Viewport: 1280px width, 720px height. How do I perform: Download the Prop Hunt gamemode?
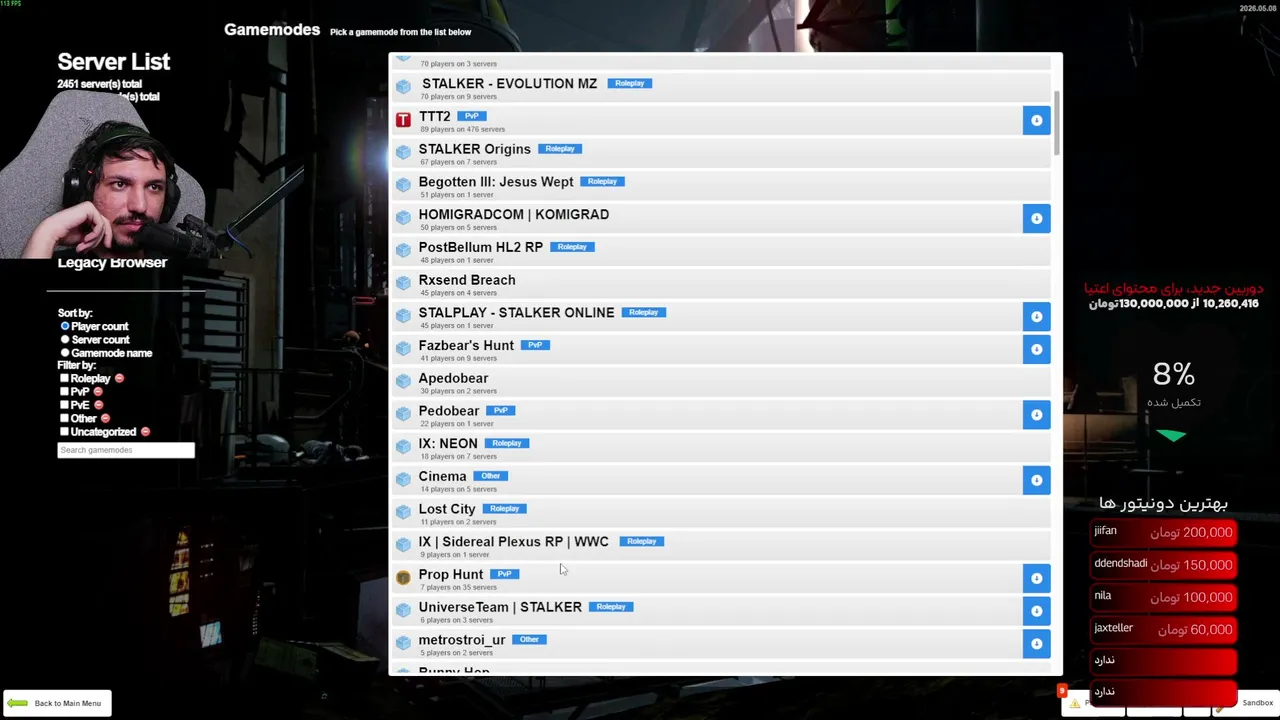pos(1036,578)
